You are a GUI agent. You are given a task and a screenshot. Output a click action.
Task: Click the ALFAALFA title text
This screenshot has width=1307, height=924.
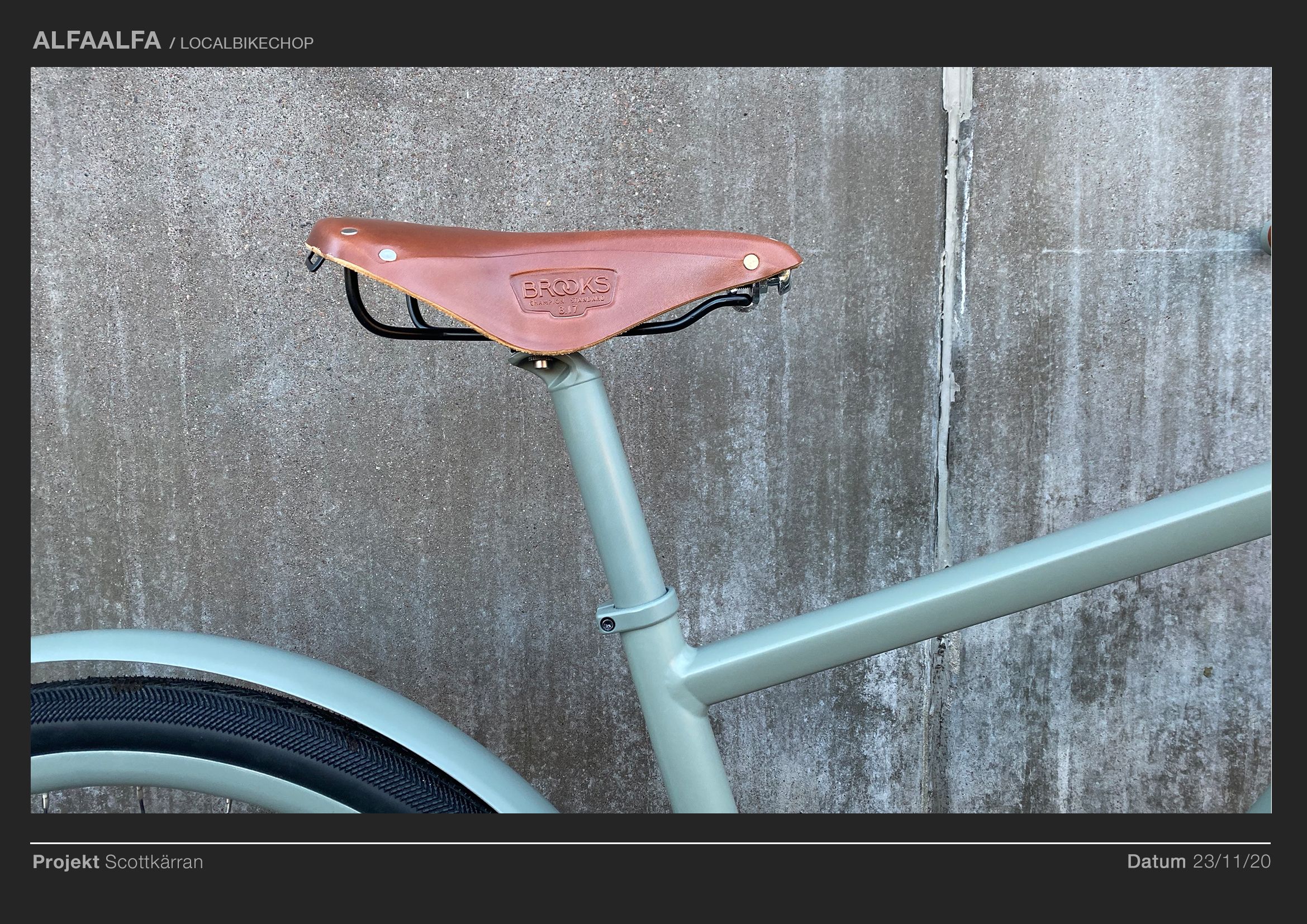coord(97,41)
